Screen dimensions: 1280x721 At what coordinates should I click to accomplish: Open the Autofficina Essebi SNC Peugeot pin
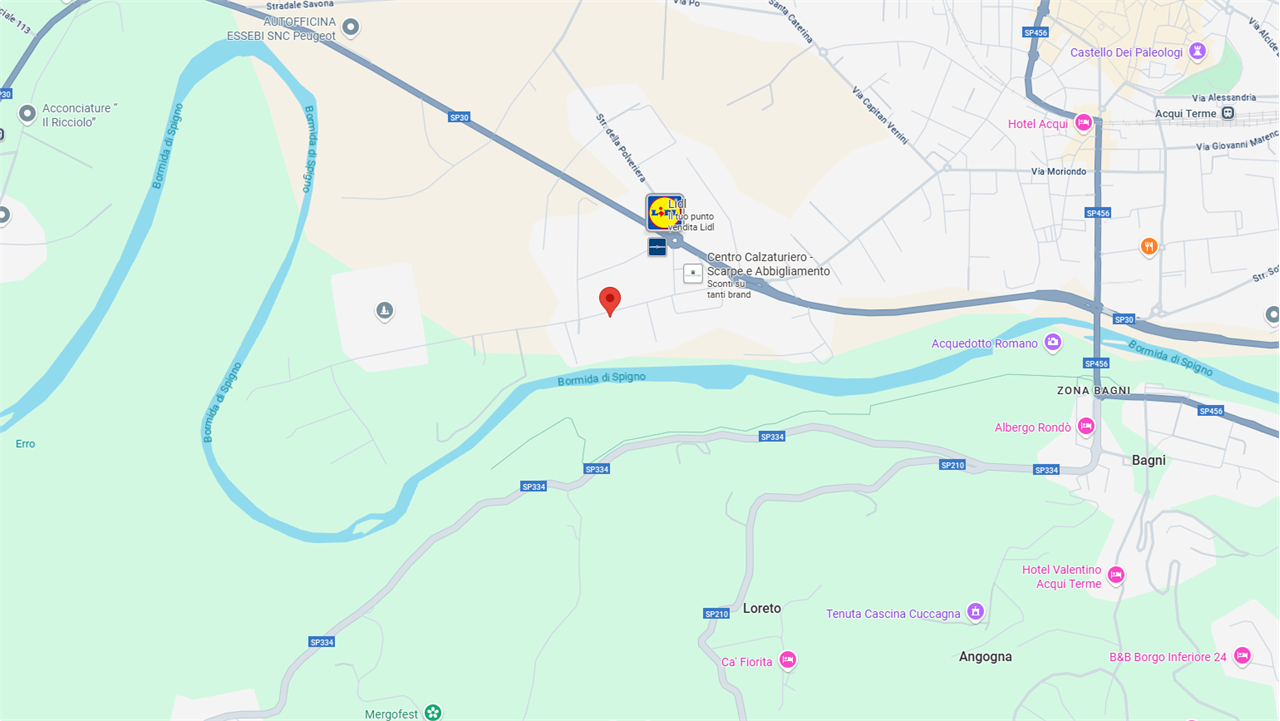350,27
